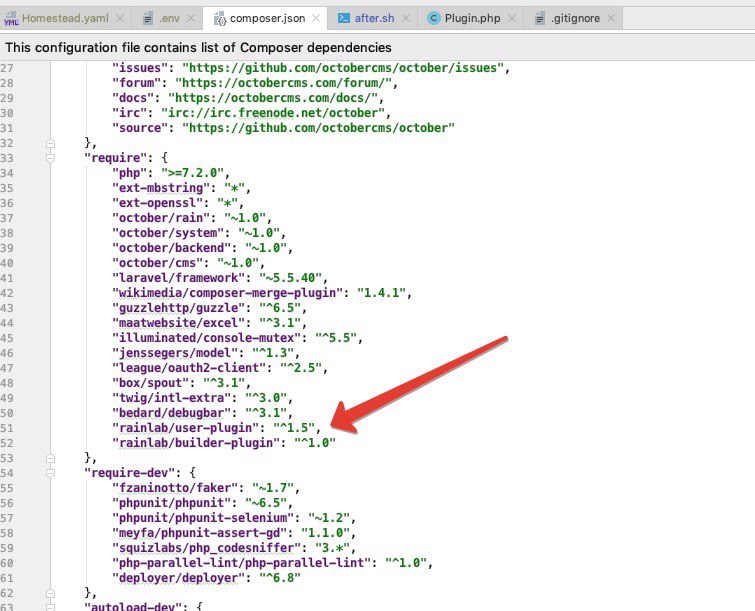This screenshot has height=611, width=755.
Task: Click "league/oauth2-client" dependency
Action: coord(189,368)
